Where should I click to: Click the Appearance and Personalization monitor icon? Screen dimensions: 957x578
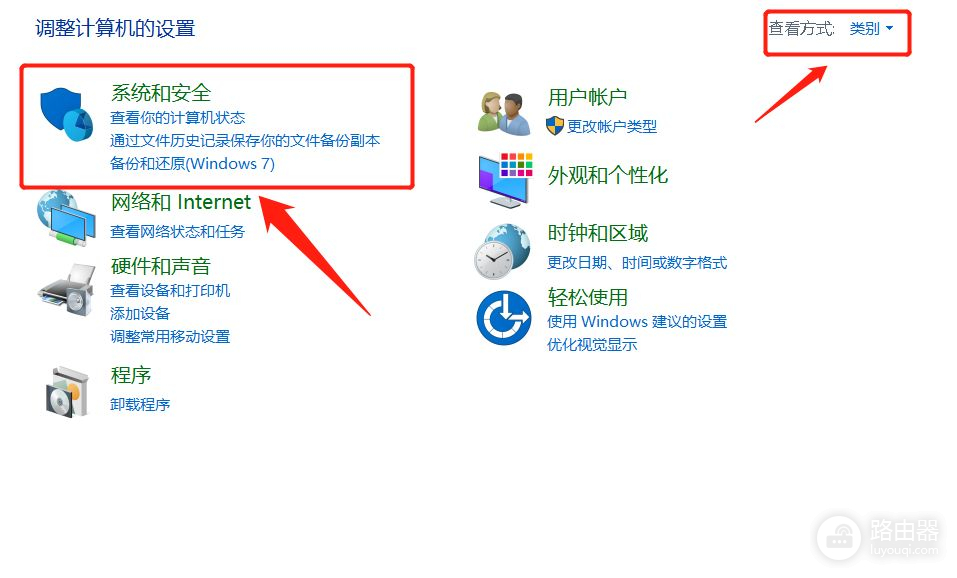(505, 180)
